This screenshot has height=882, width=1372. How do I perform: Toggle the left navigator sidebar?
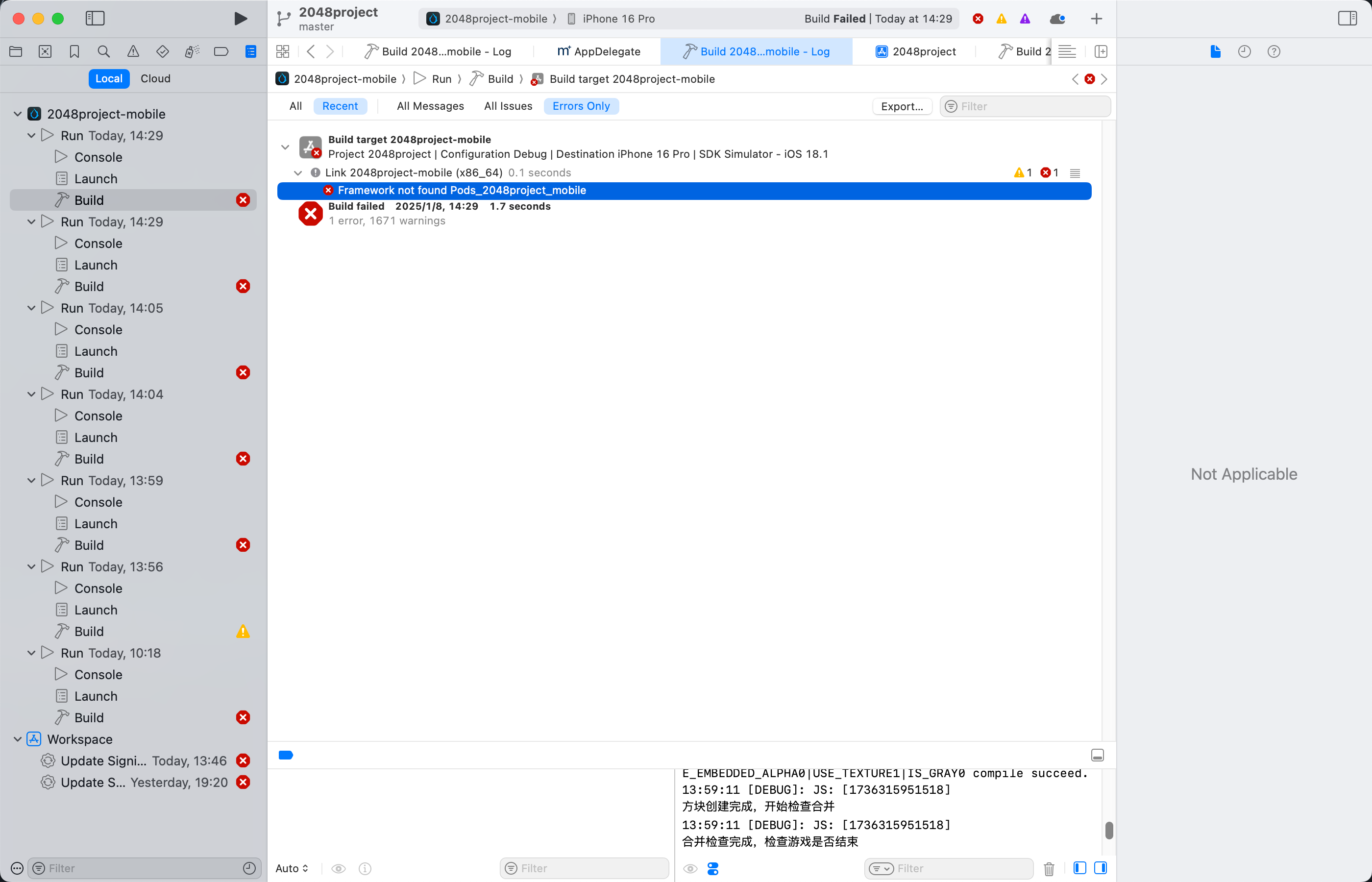click(95, 18)
